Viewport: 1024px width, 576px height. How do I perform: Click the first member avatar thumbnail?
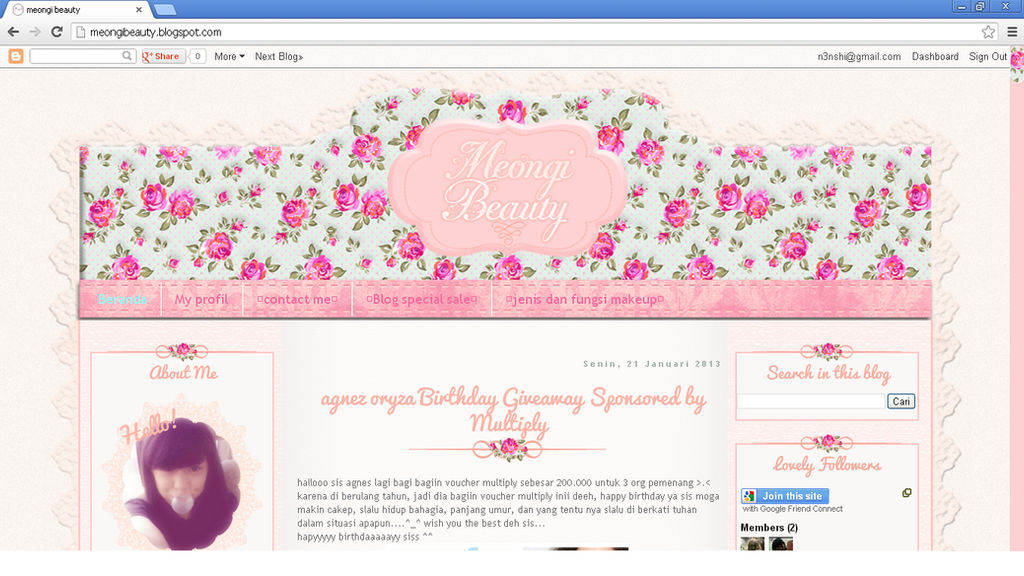tap(752, 543)
